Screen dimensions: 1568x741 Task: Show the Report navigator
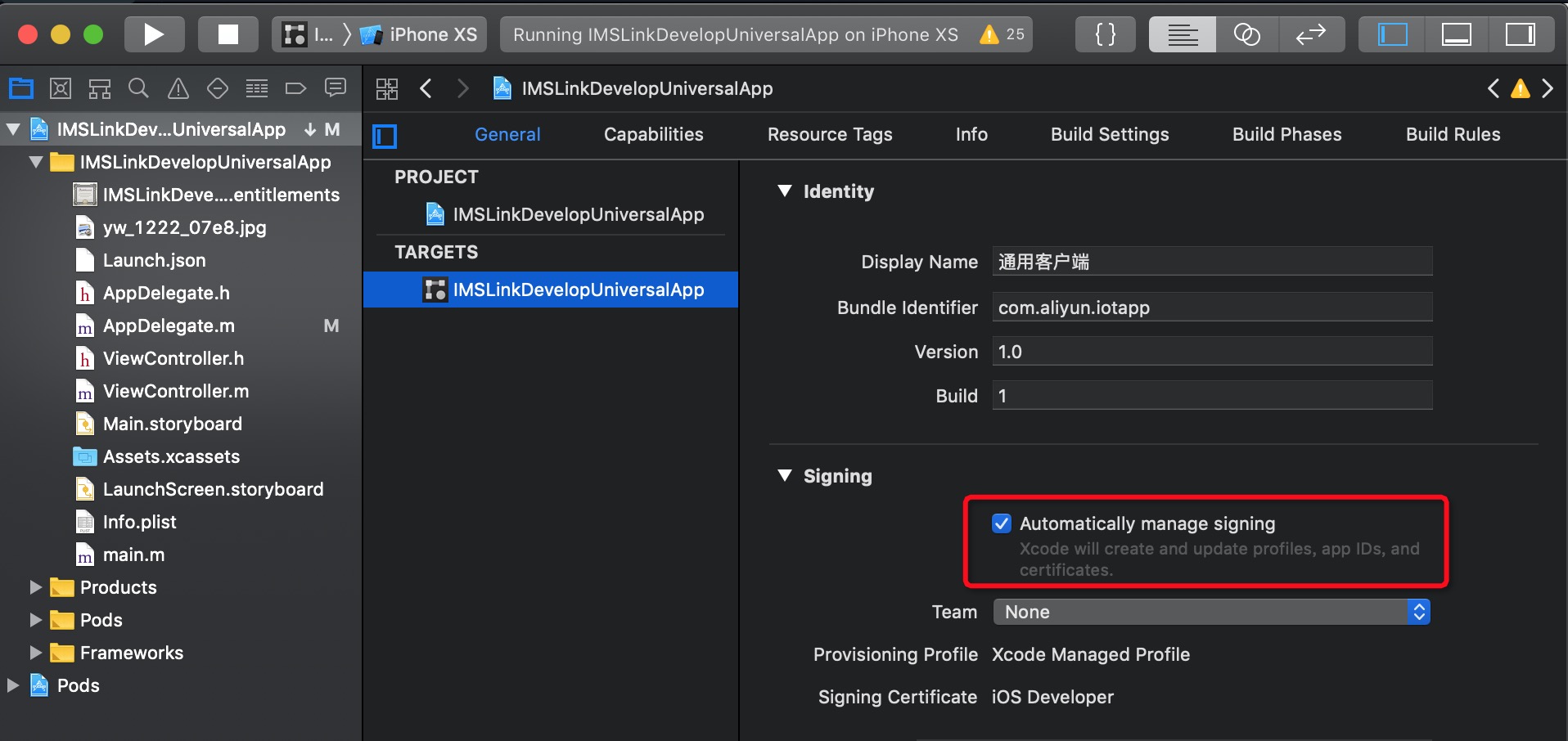click(336, 88)
